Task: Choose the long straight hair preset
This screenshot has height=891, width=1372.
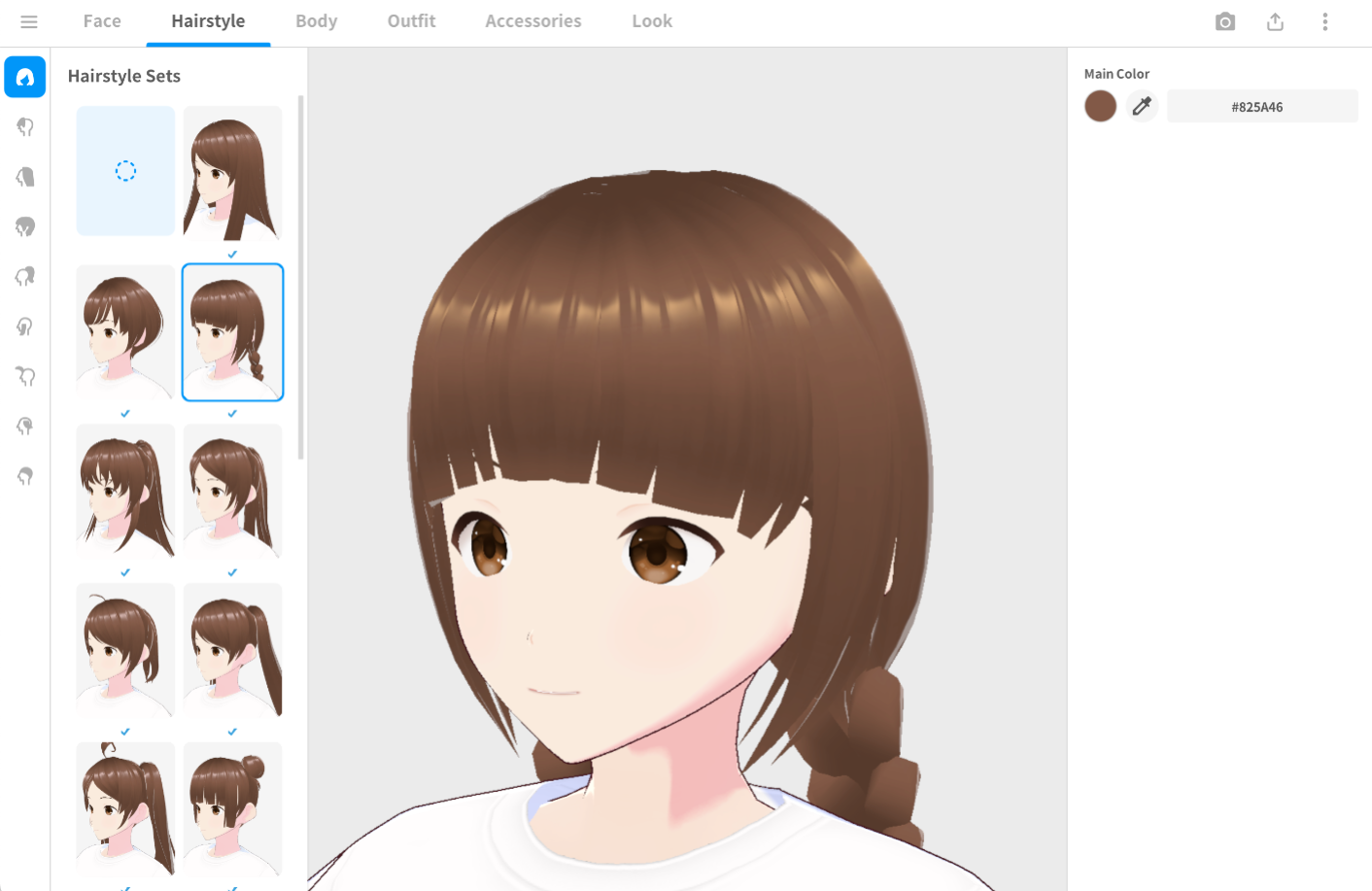Action: point(232,173)
